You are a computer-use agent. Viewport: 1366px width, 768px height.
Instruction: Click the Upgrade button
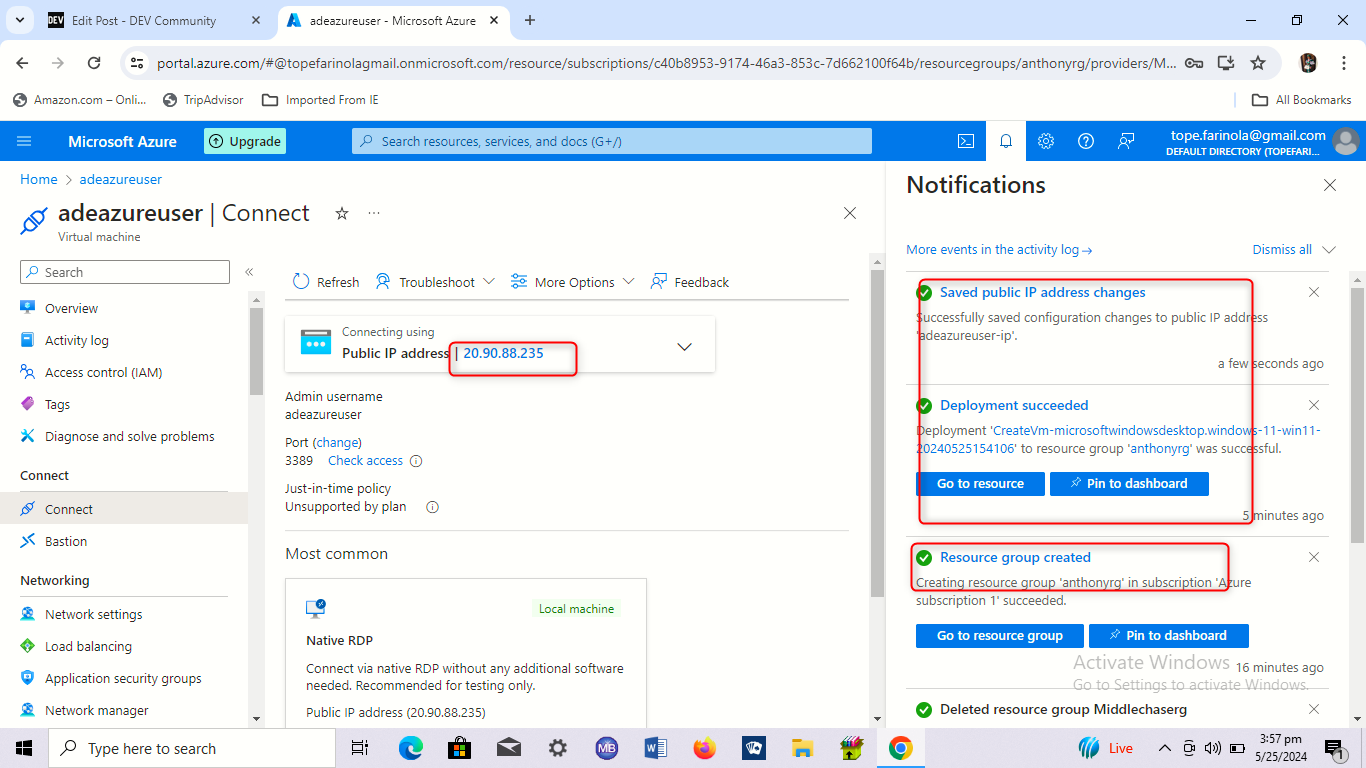pos(245,141)
